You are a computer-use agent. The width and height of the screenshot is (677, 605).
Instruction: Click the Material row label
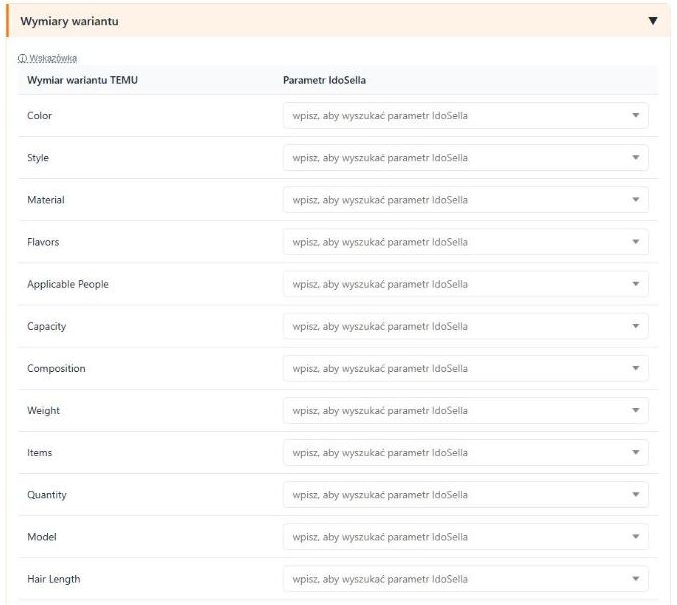(46, 200)
